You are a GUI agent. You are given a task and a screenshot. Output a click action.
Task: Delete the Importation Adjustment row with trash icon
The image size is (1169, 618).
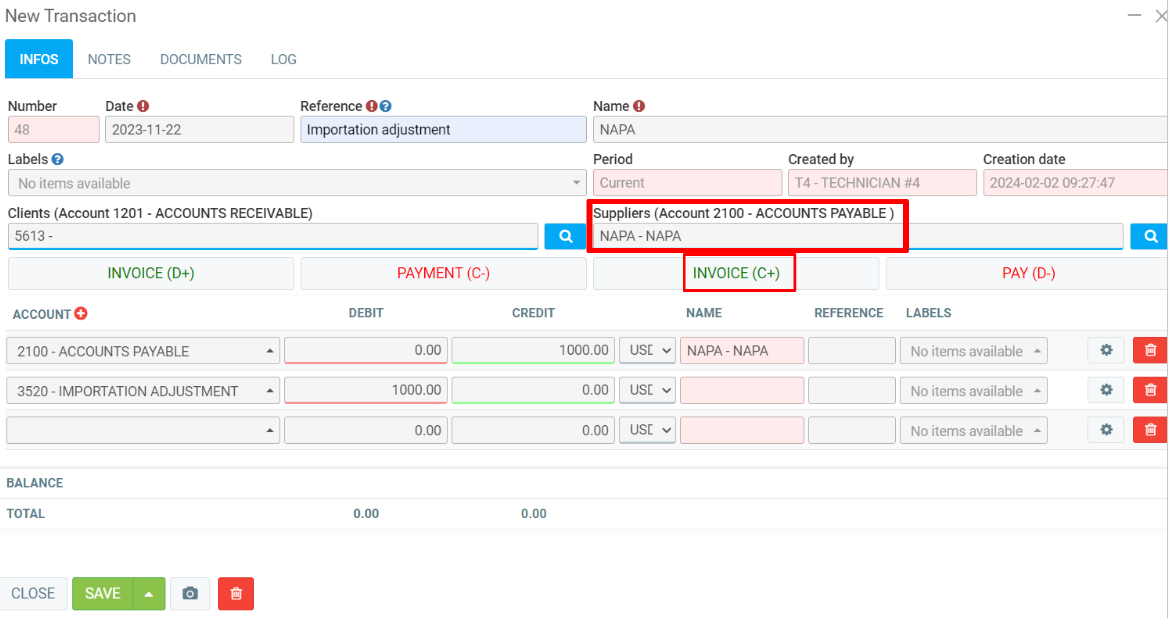[1150, 391]
